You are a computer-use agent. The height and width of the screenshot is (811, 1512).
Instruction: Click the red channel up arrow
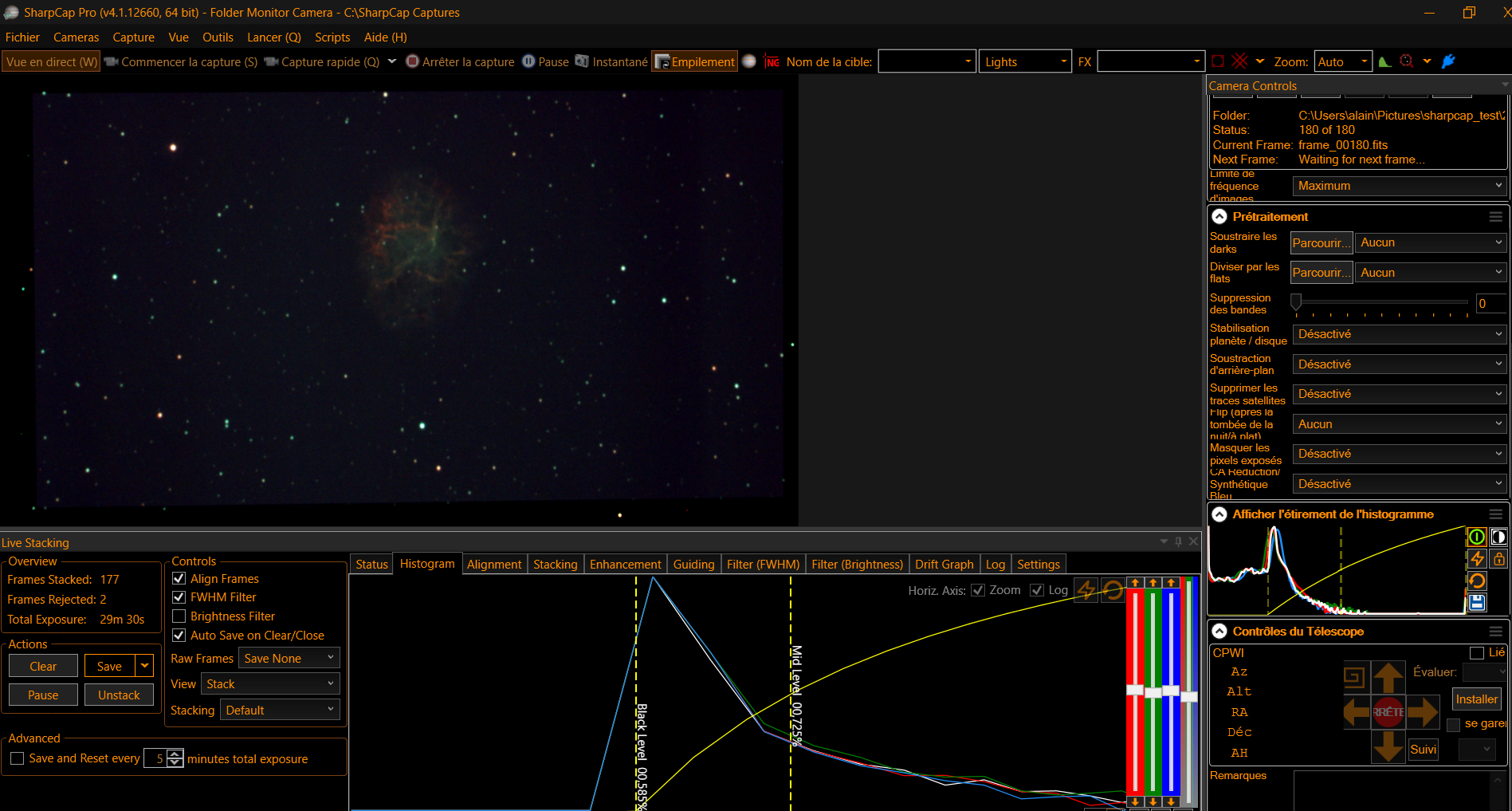(1135, 583)
